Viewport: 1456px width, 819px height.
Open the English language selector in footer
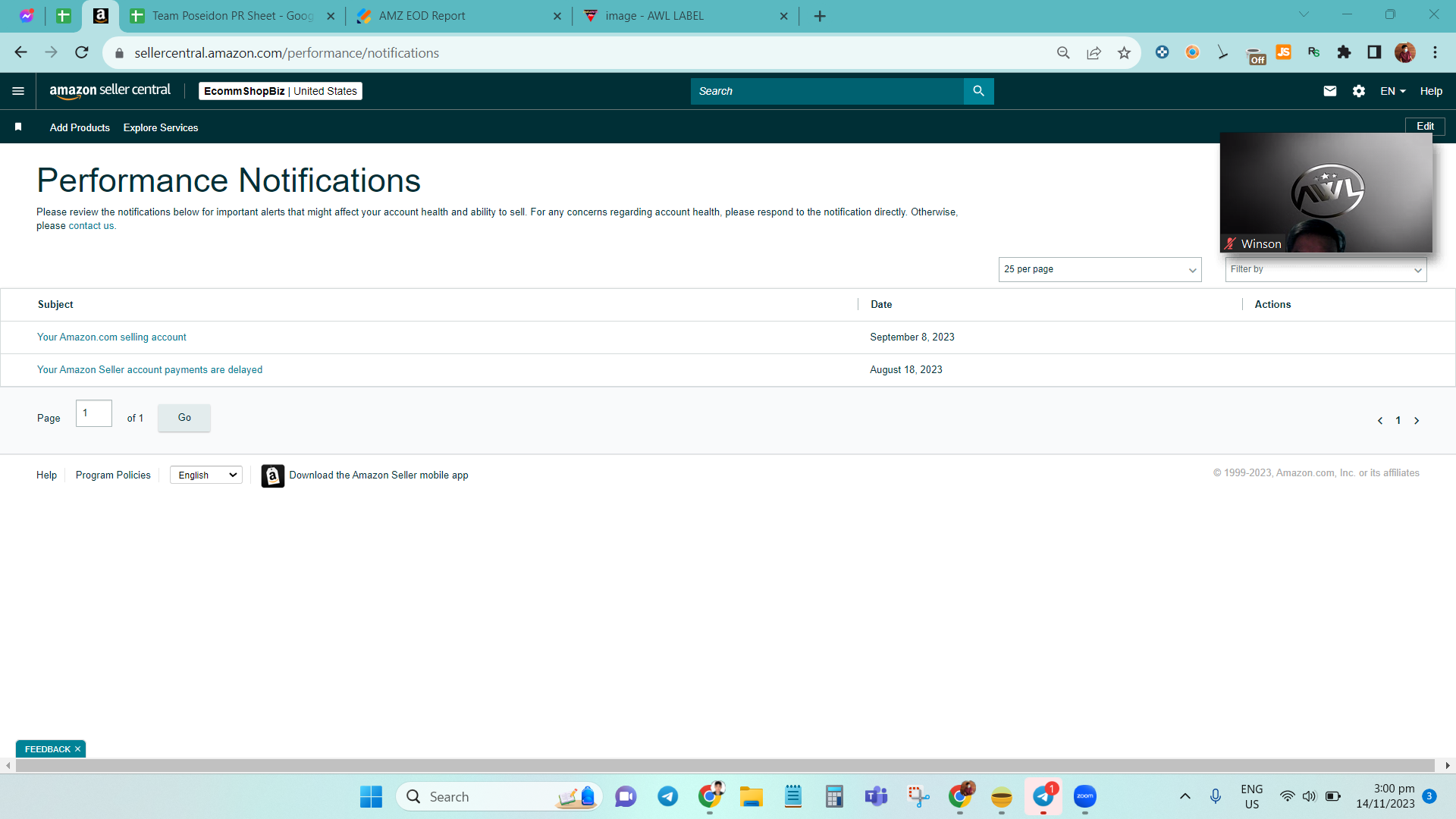tap(206, 475)
